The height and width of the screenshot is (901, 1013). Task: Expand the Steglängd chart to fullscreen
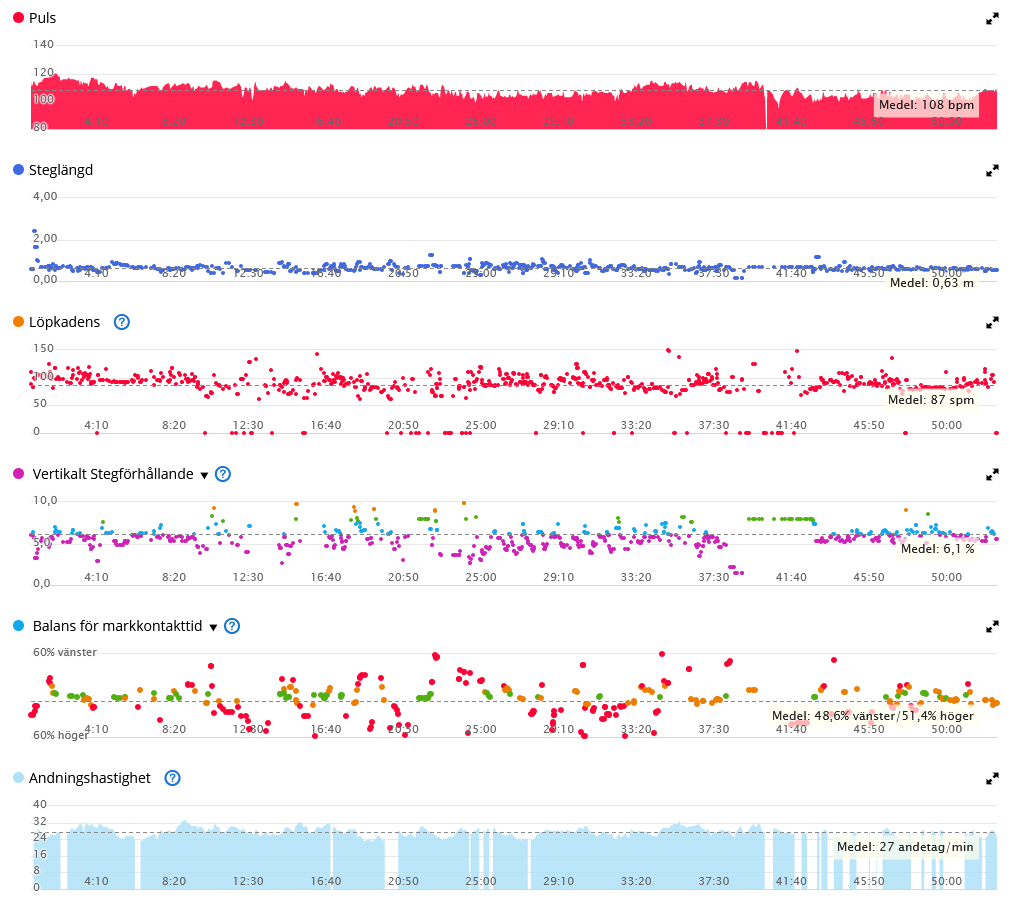992,171
